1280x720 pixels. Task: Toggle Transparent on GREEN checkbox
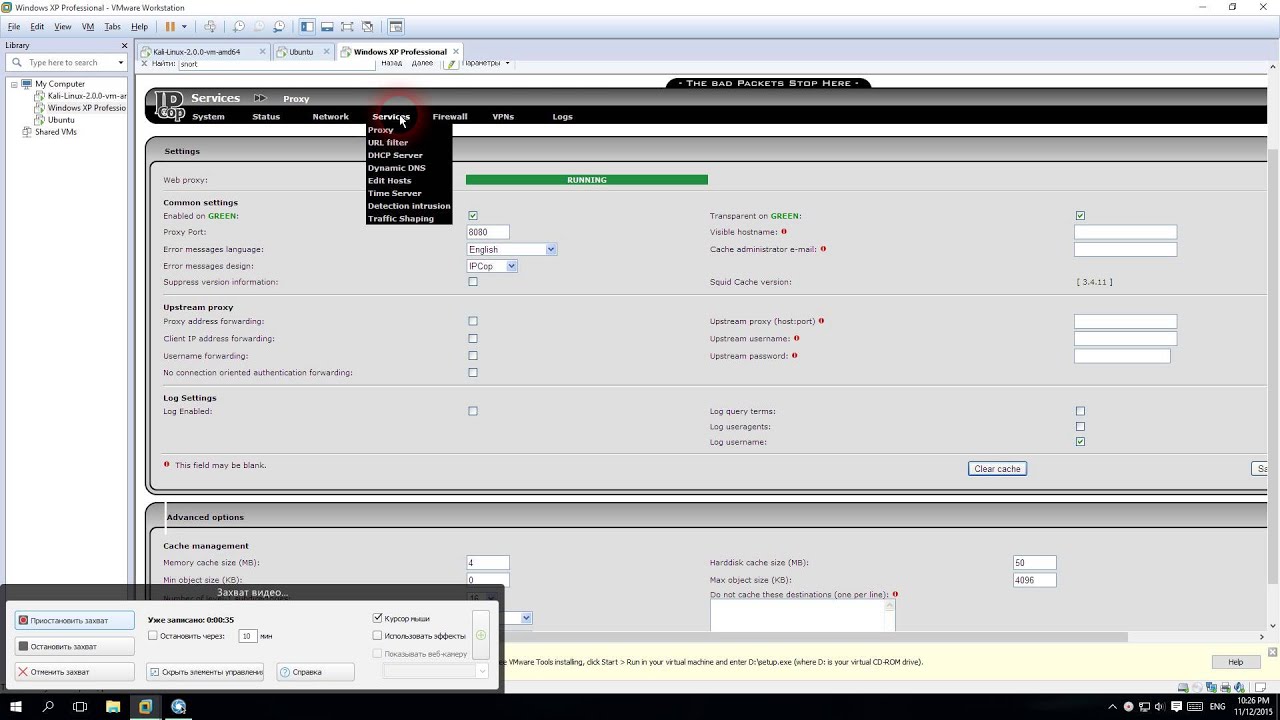1080,216
